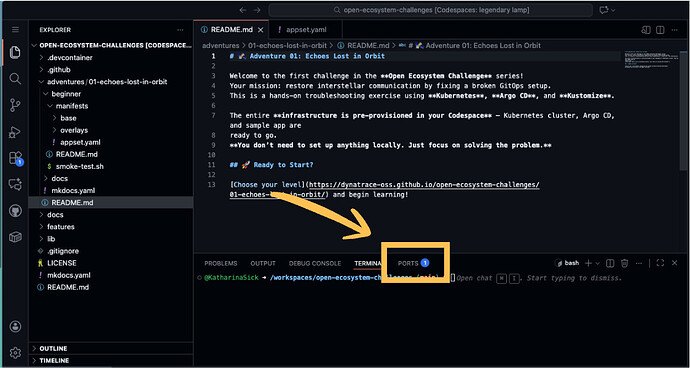This screenshot has height=368, width=690.
Task: Toggle the split editor layout button
Action: point(660,30)
